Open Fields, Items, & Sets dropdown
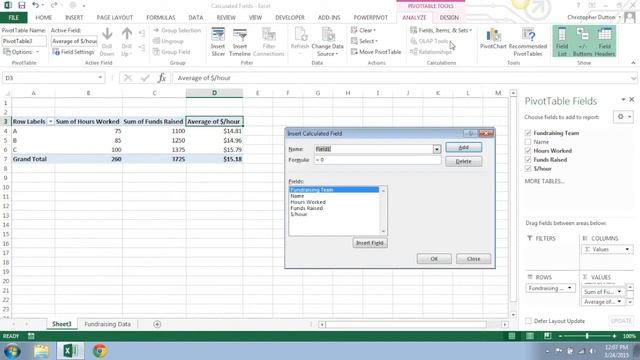The image size is (640, 360). (441, 30)
